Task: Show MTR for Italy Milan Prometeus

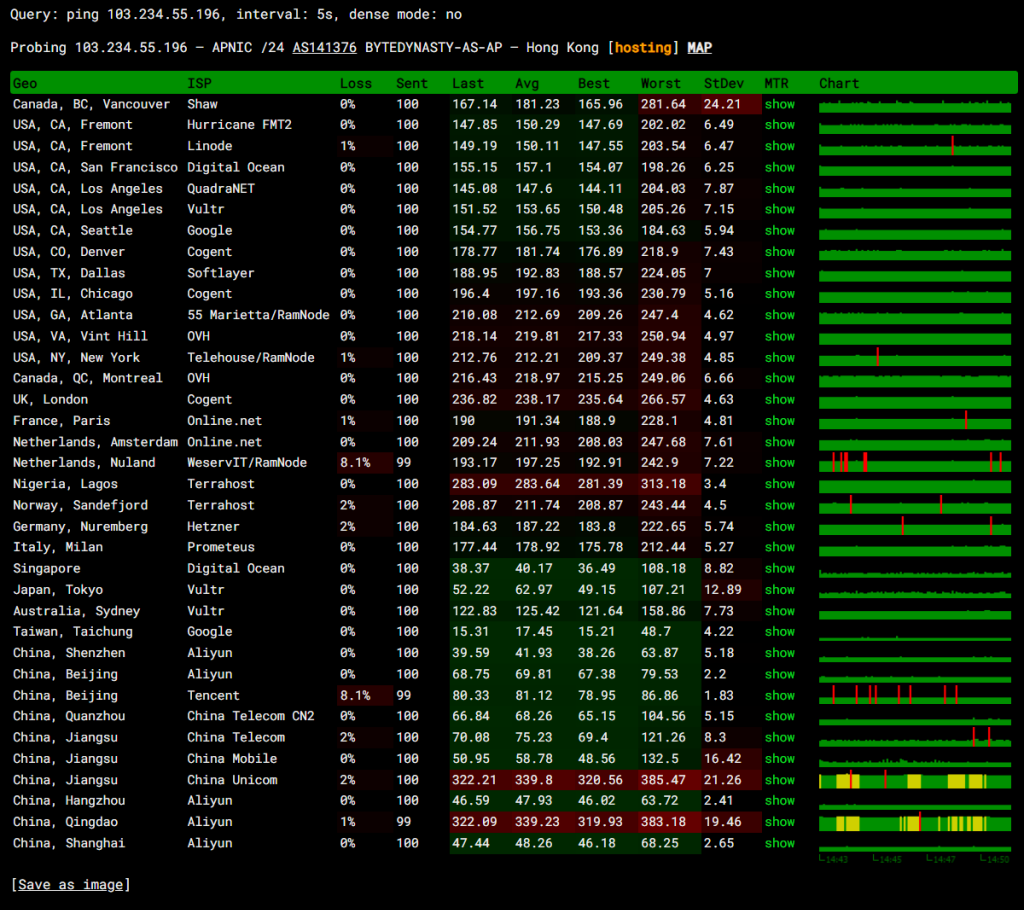Action: [780, 547]
